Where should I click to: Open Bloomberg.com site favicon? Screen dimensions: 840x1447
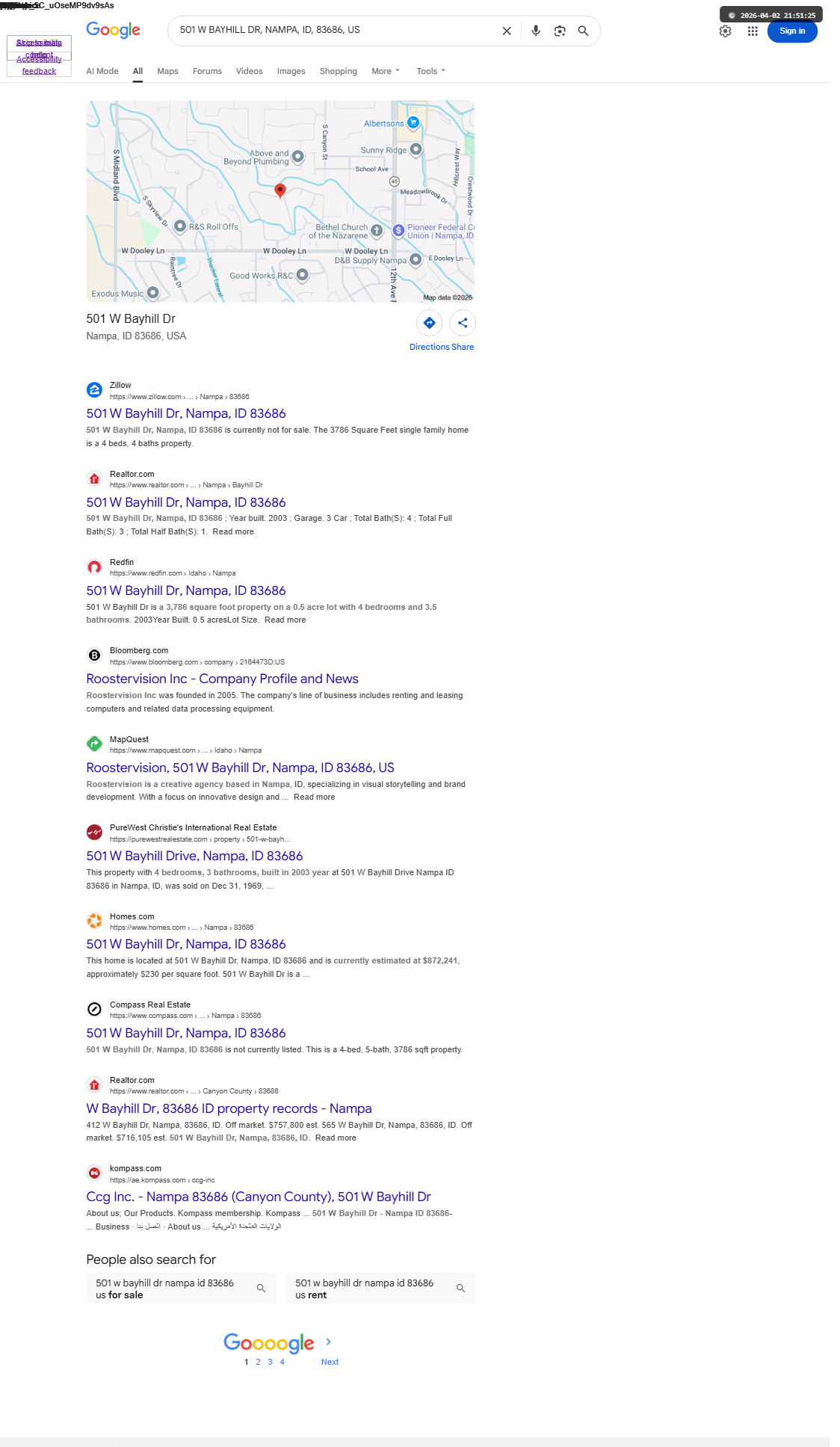(x=94, y=655)
